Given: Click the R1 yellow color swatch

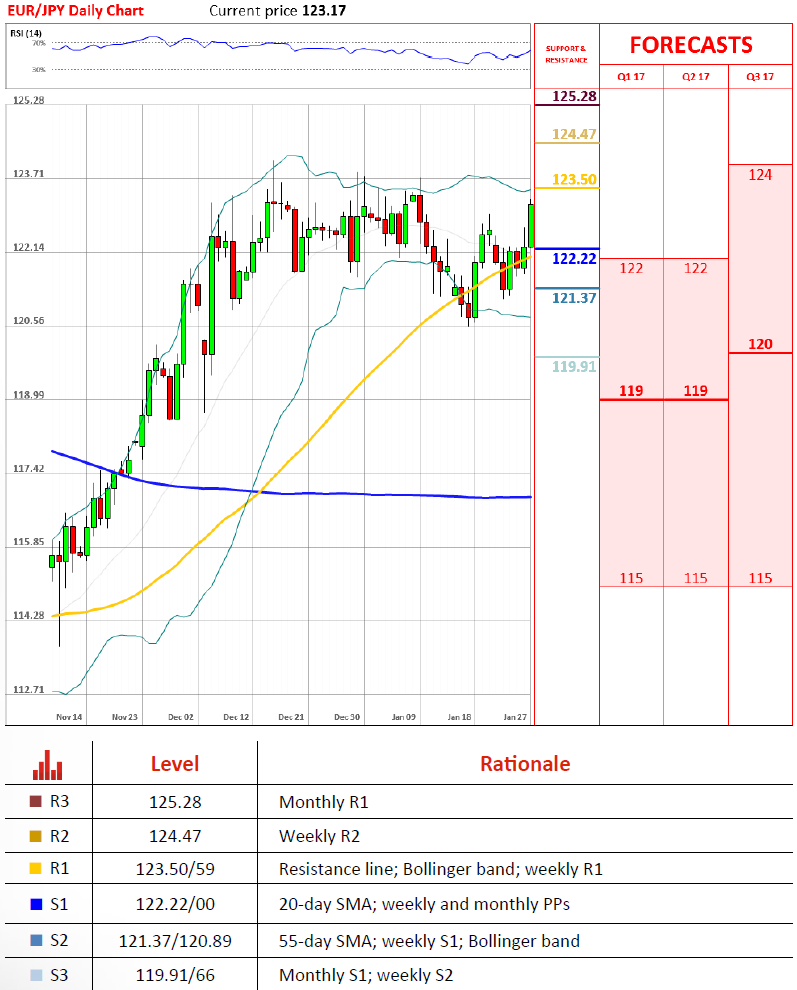Looking at the screenshot, I should click(x=36, y=869).
